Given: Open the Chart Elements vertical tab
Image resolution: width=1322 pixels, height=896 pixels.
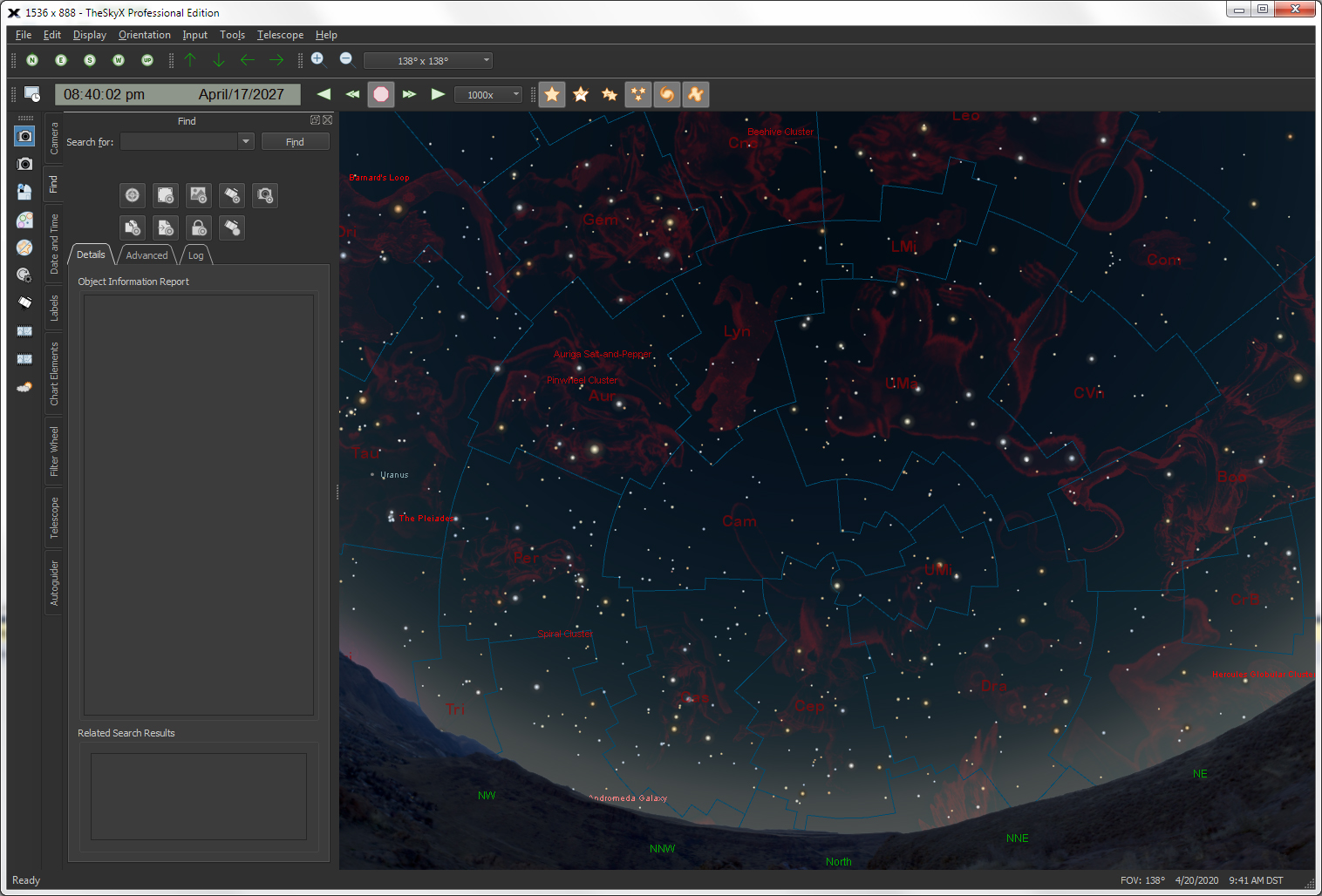Looking at the screenshot, I should (54, 374).
